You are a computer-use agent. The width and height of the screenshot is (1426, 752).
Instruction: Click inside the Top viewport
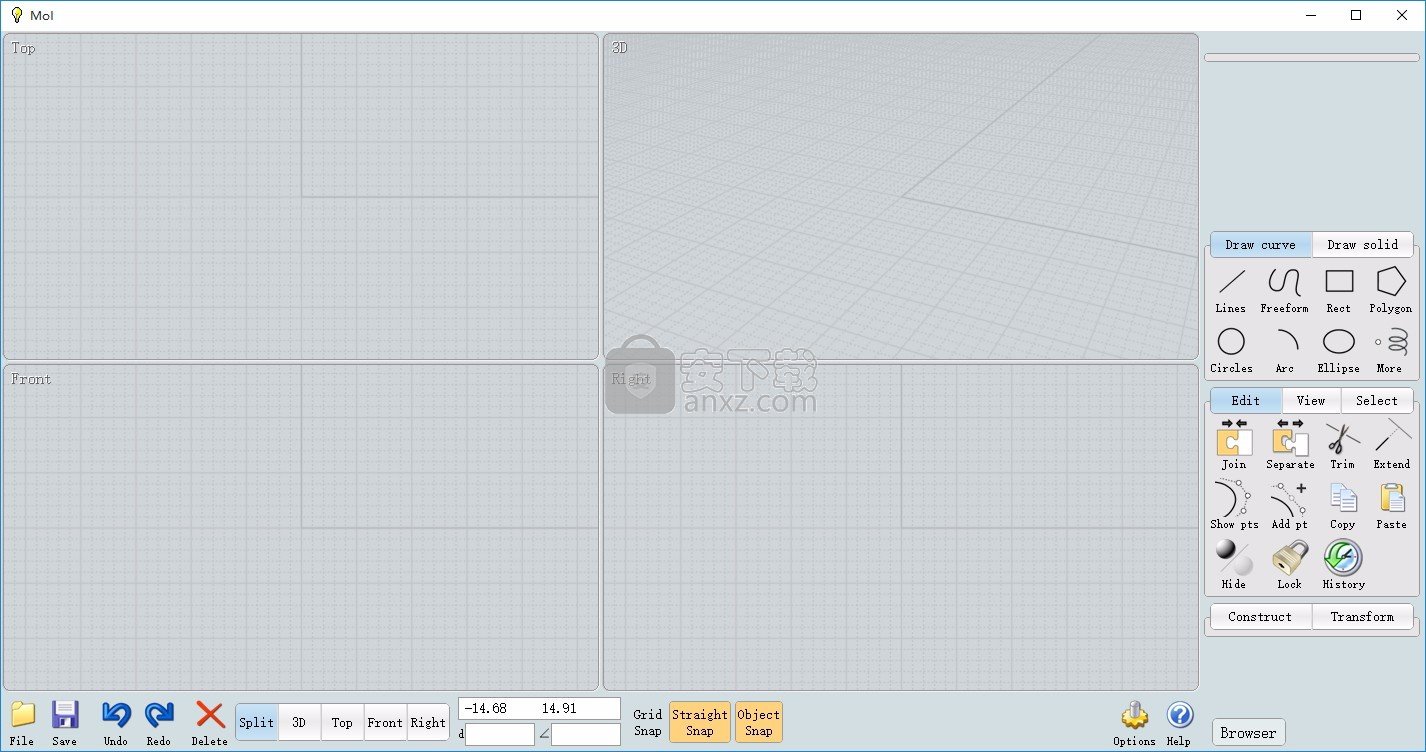[301, 197]
